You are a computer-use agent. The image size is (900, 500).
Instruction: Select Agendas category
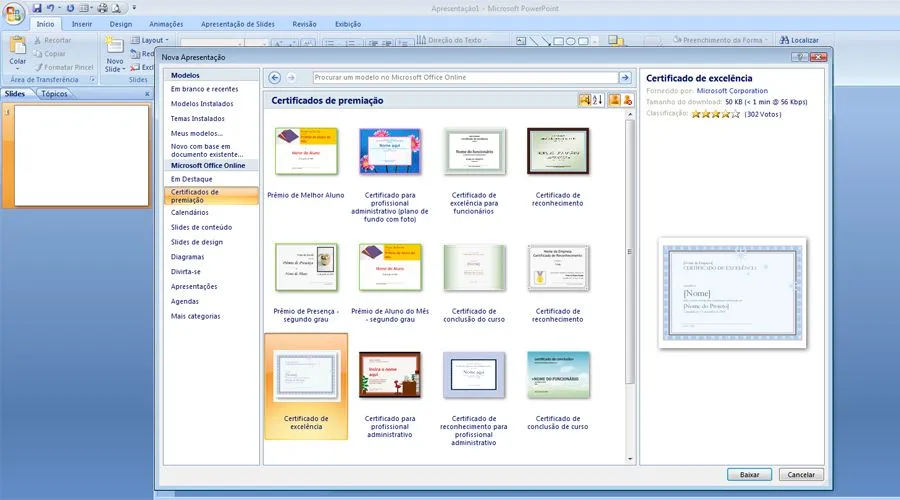pyautogui.click(x=184, y=301)
